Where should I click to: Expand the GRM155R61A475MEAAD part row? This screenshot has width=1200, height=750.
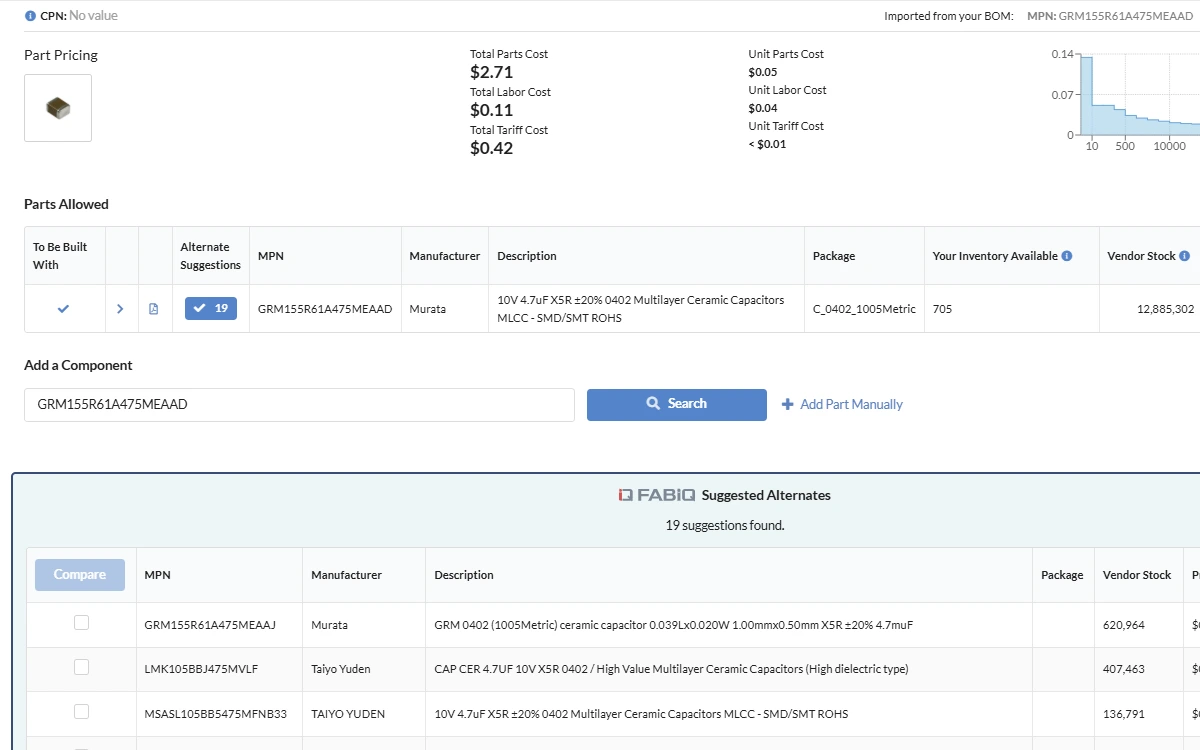tap(120, 309)
